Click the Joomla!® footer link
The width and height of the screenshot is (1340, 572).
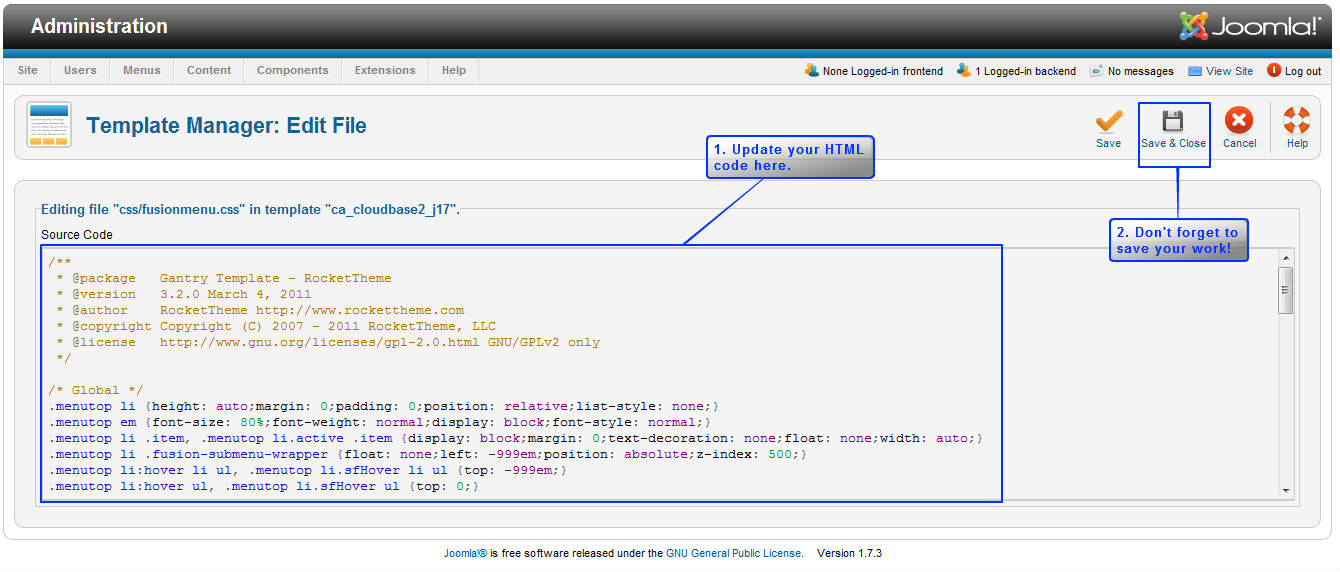click(x=465, y=553)
